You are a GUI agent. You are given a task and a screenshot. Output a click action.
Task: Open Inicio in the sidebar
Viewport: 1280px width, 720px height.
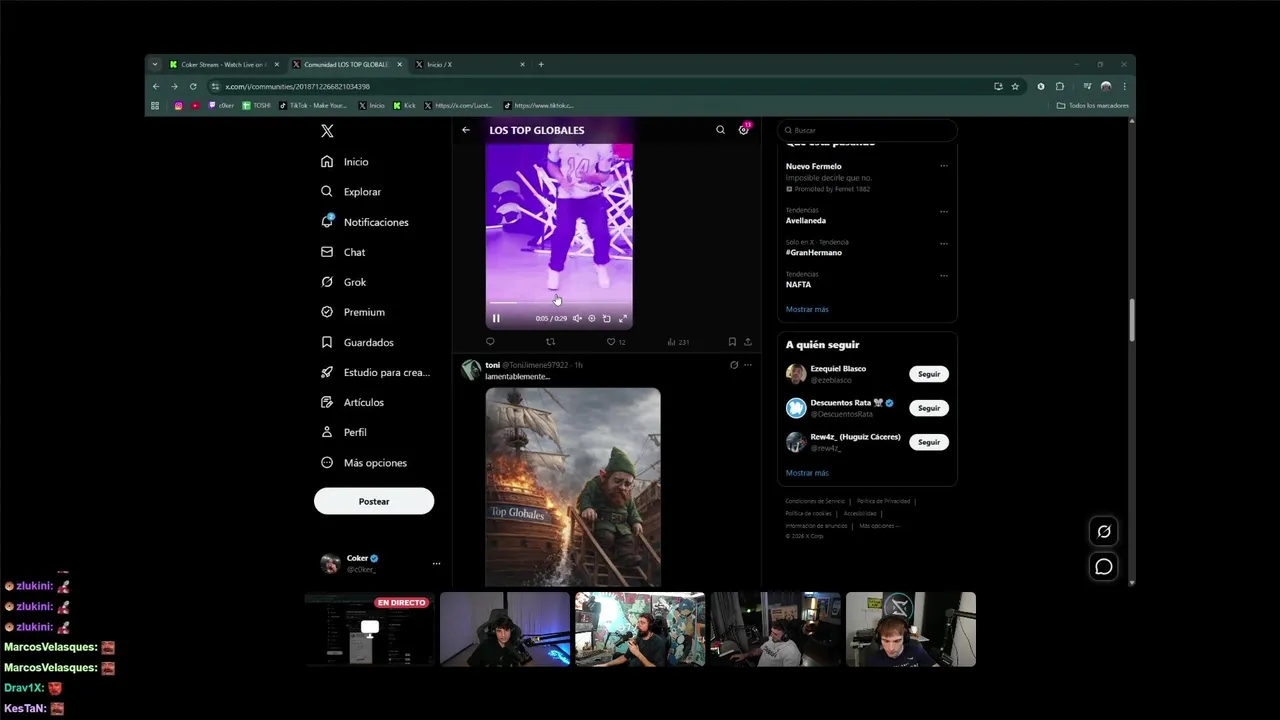coord(345,162)
